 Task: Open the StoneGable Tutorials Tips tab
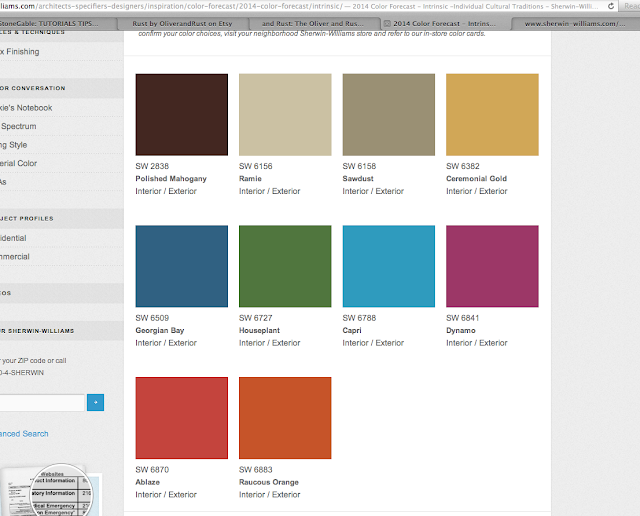pyautogui.click(x=57, y=24)
